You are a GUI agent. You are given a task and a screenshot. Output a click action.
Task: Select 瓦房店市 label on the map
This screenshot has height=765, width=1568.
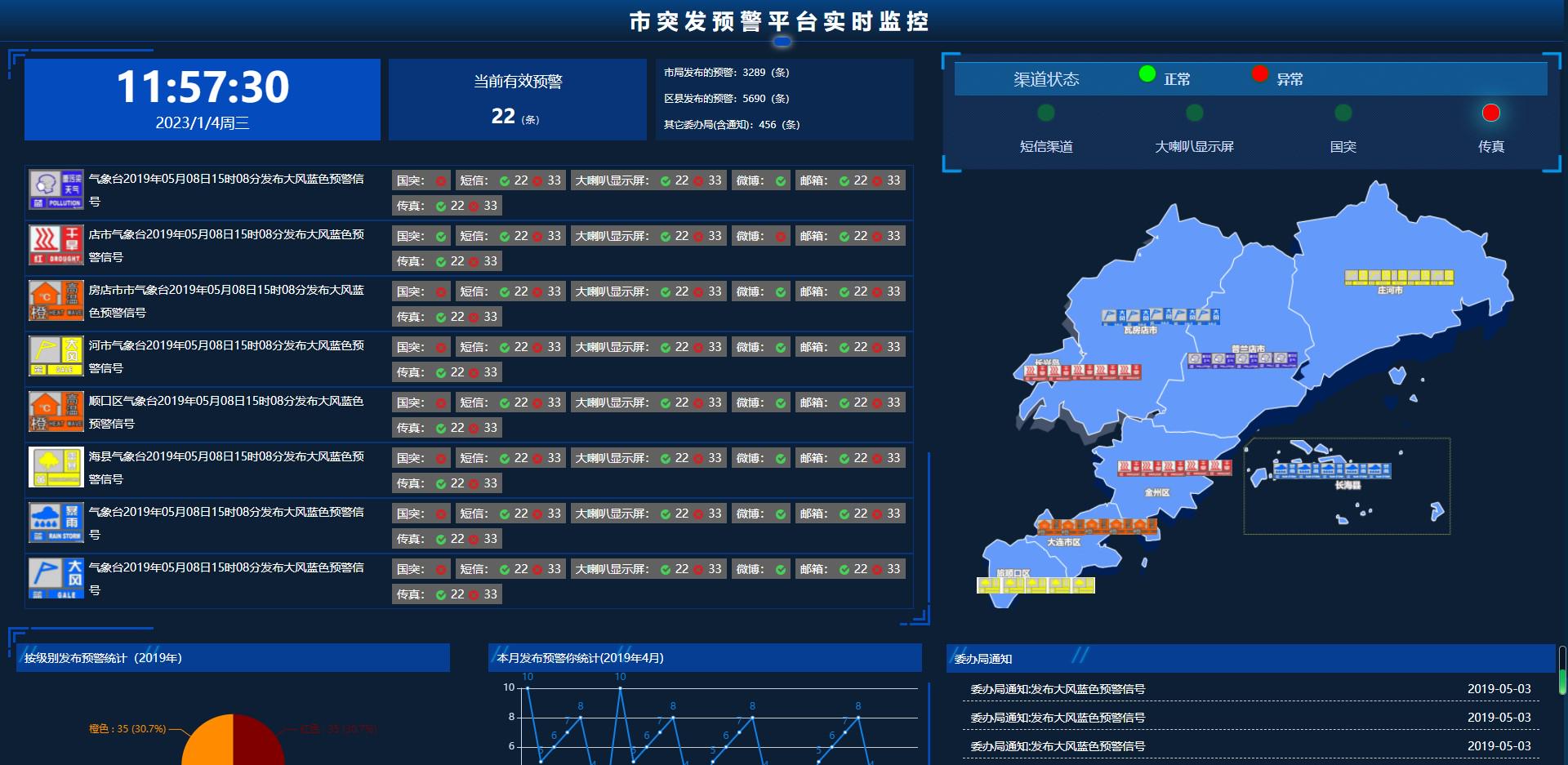1140,331
